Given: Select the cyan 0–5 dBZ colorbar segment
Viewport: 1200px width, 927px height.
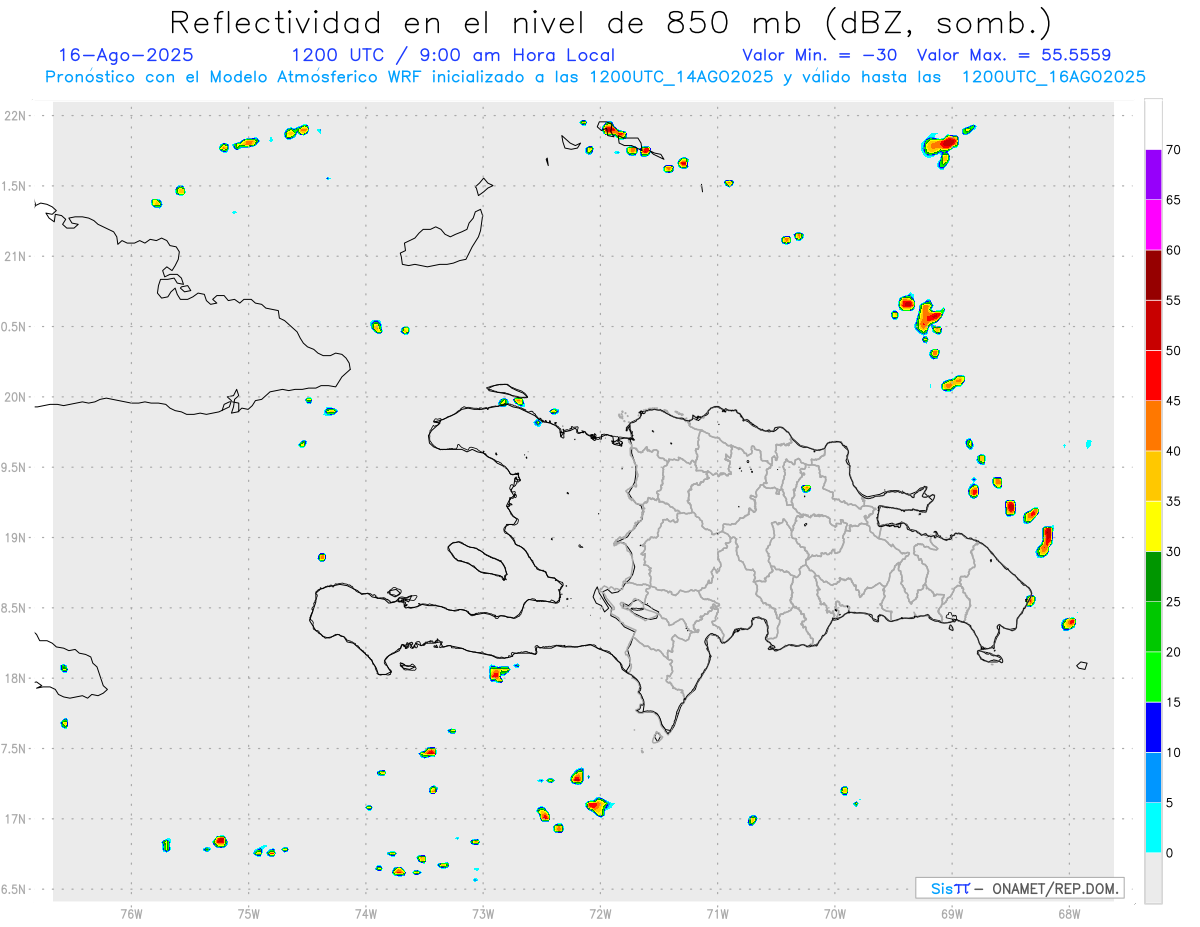Looking at the screenshot, I should pyautogui.click(x=1153, y=828).
